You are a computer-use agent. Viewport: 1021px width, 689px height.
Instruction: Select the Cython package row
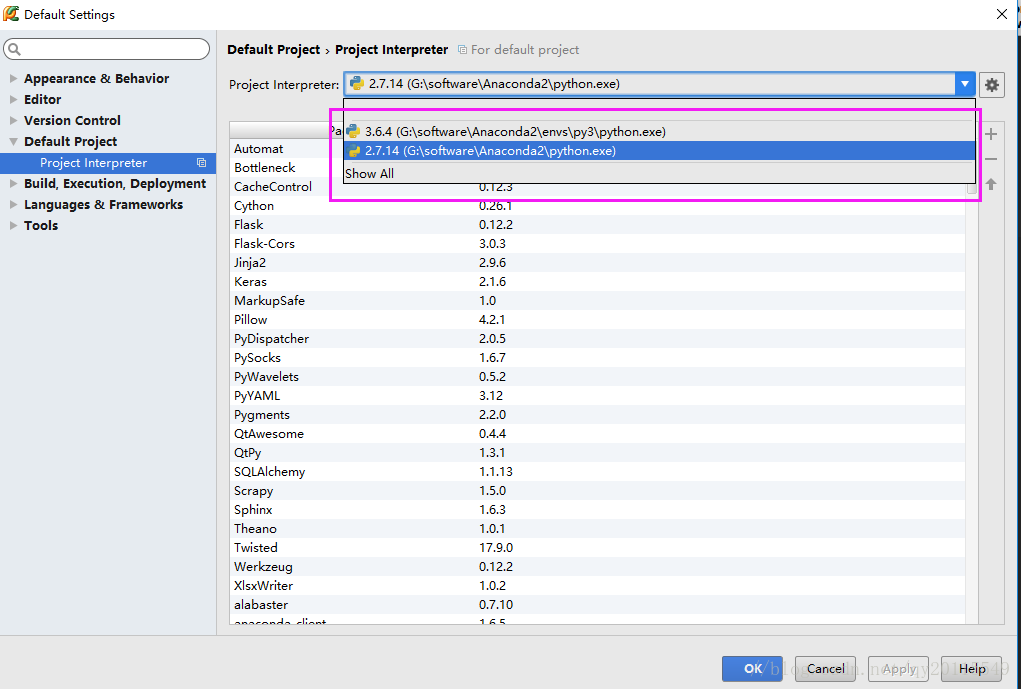click(597, 206)
